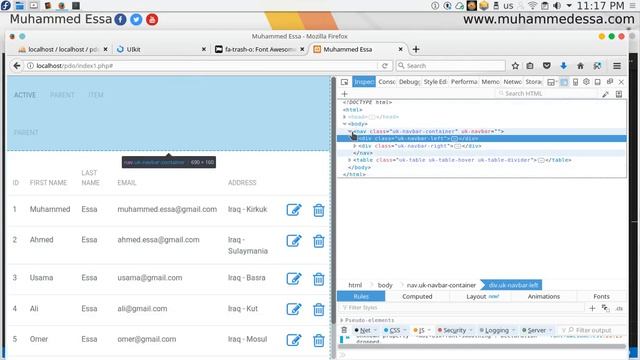Toggle the .cls class panel button
The width and height of the screenshot is (640, 360).
[619, 308]
